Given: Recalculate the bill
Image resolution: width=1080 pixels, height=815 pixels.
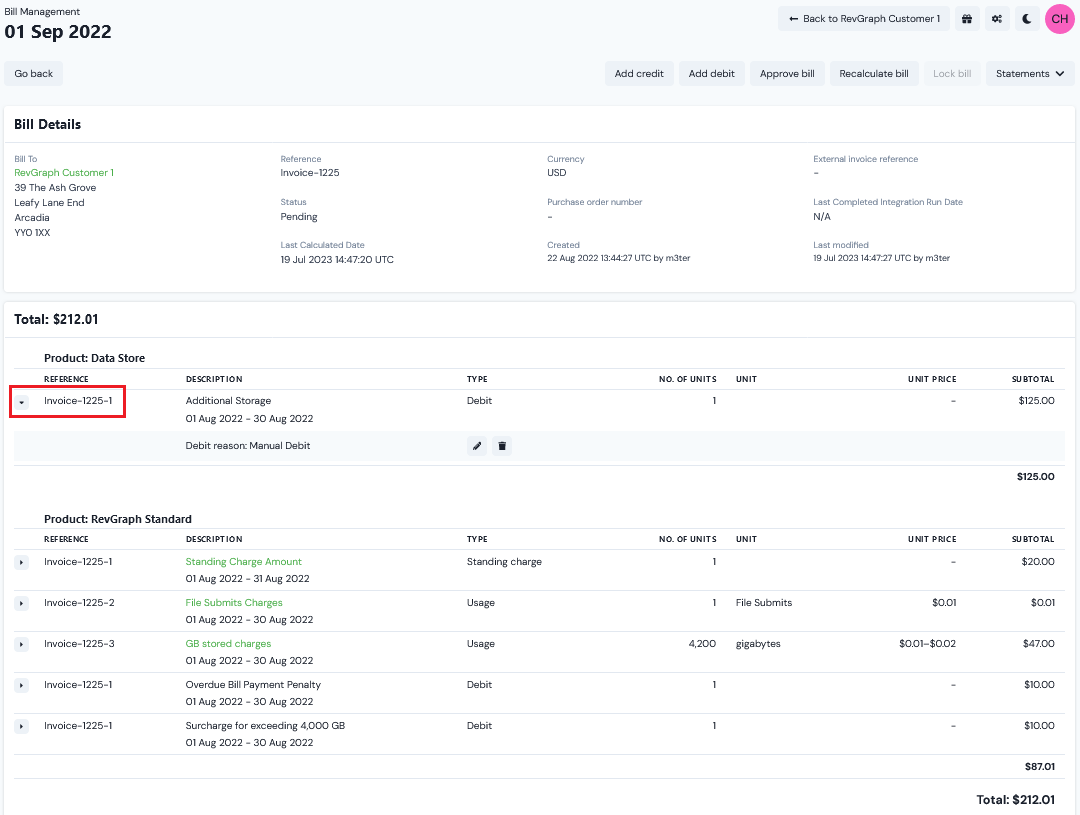Looking at the screenshot, I should pyautogui.click(x=874, y=74).
